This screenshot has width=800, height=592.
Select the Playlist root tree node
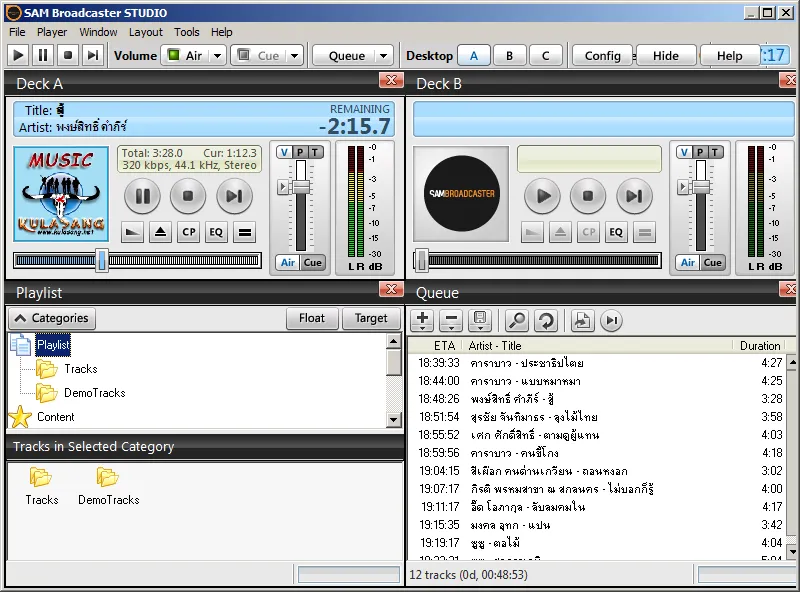53,345
